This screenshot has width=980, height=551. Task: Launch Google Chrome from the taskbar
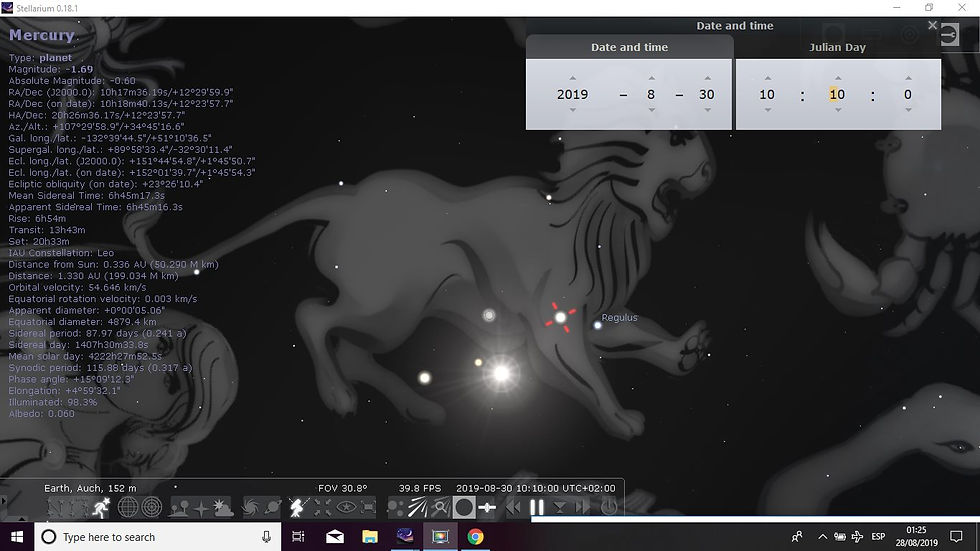pos(475,537)
